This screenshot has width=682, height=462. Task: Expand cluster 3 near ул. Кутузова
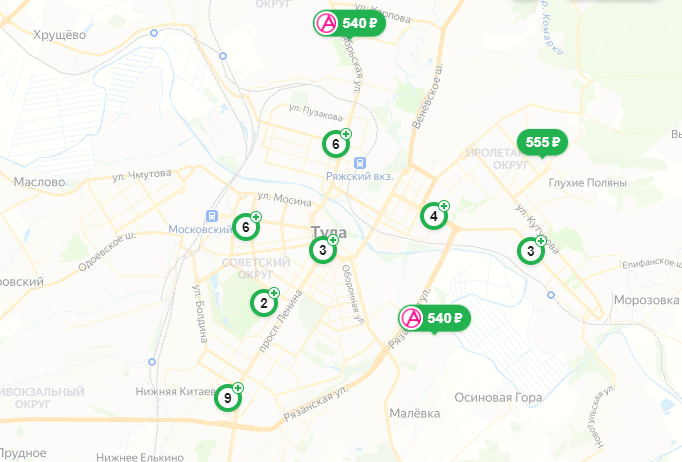(x=531, y=251)
